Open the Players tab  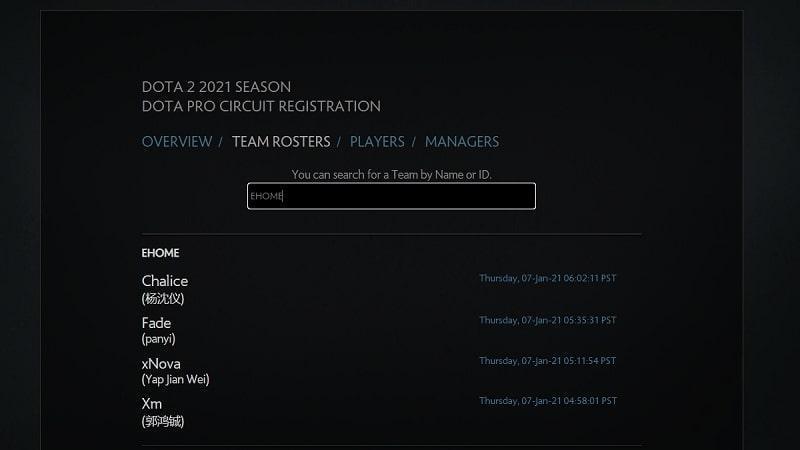[377, 142]
